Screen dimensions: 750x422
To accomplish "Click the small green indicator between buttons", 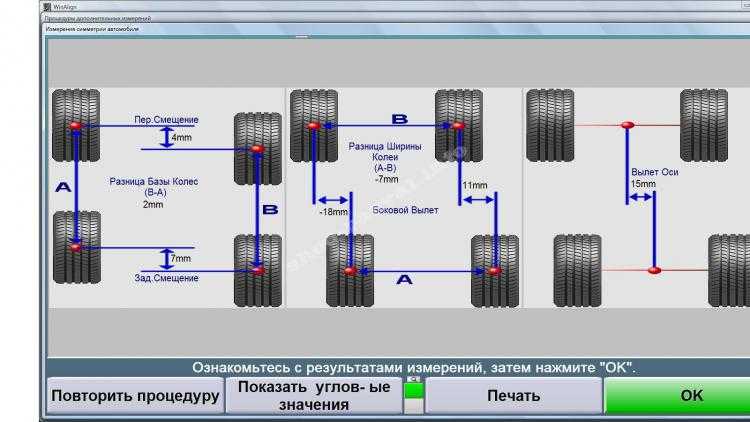I will (x=414, y=389).
